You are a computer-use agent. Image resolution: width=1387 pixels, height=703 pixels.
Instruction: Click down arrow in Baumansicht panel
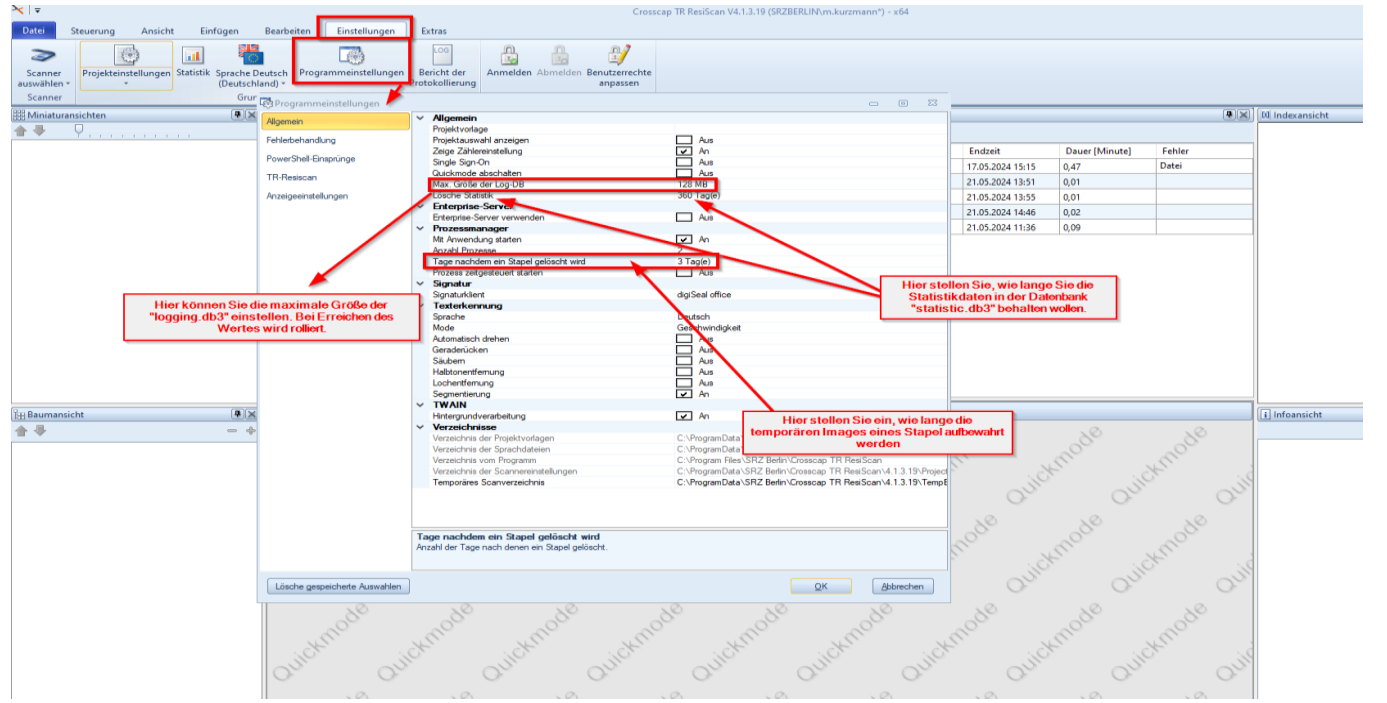pos(40,430)
